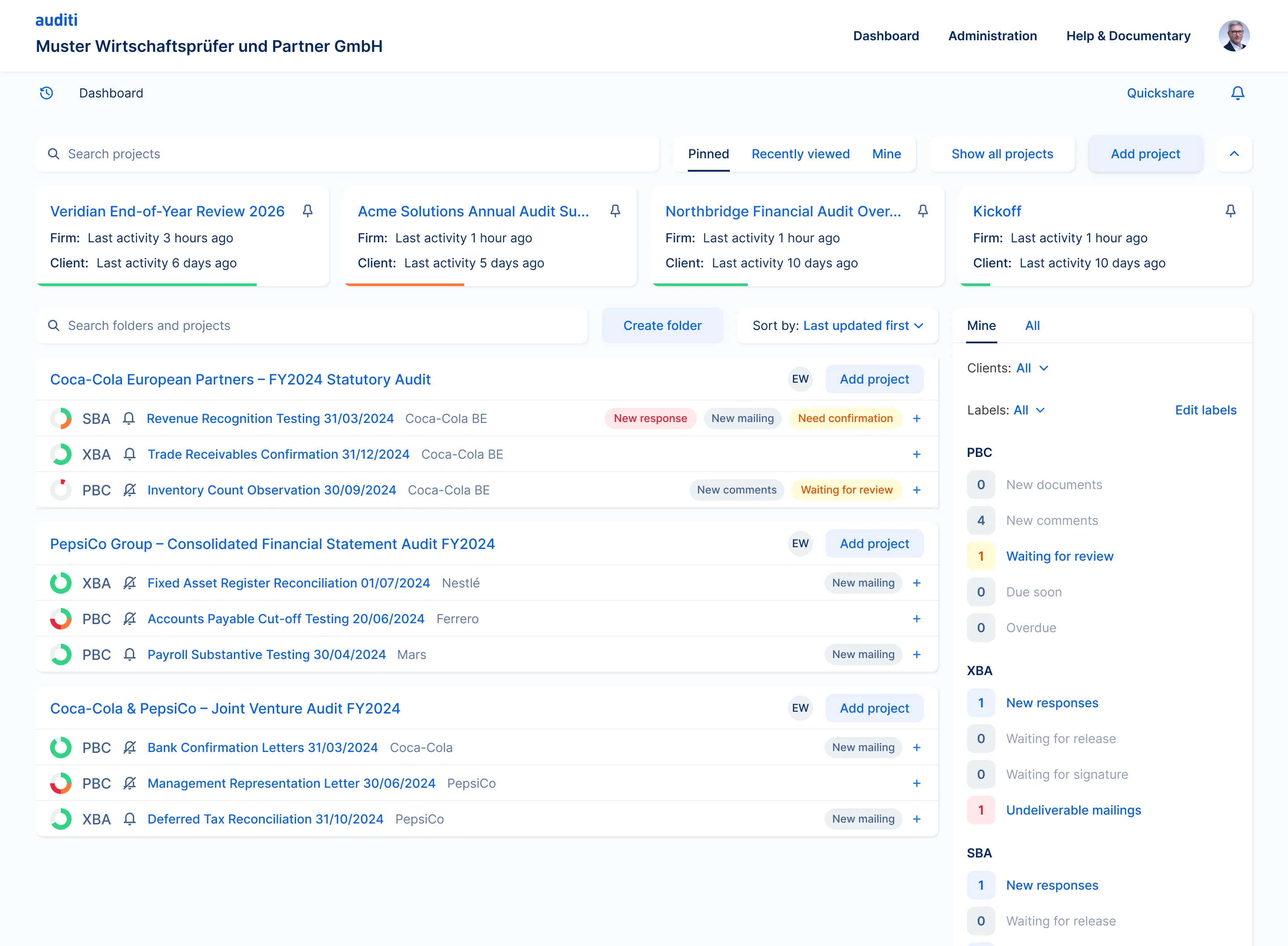Unpin the Kickoff project card
The height and width of the screenshot is (946, 1288).
click(x=1230, y=211)
